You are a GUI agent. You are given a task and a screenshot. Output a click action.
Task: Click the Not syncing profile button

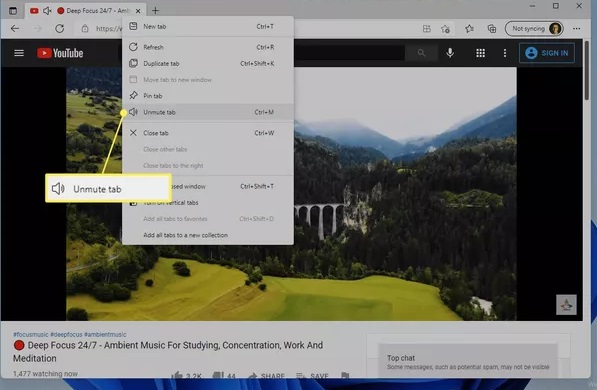pos(534,29)
